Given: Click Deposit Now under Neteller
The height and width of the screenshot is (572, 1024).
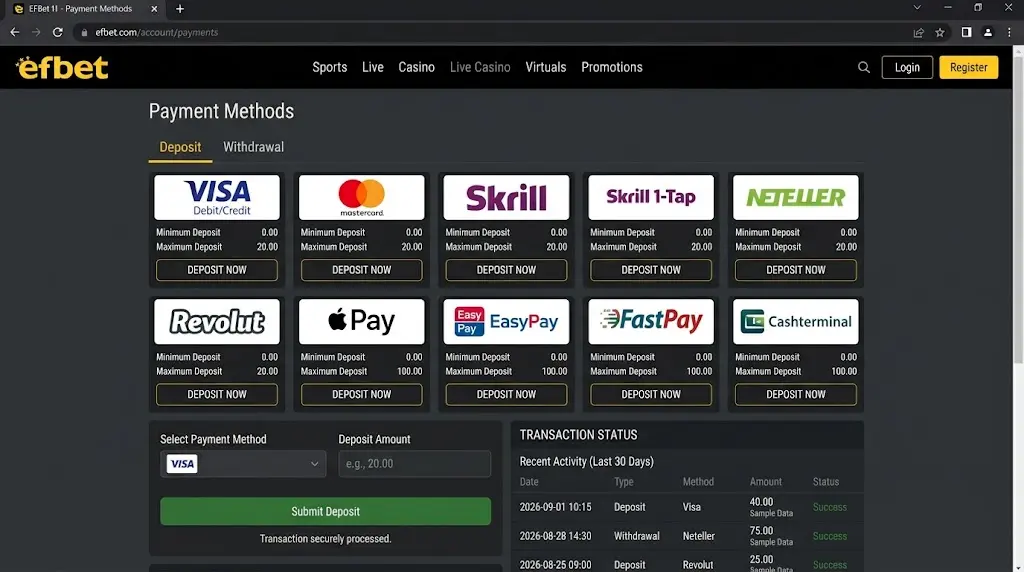Looking at the screenshot, I should coord(795,270).
